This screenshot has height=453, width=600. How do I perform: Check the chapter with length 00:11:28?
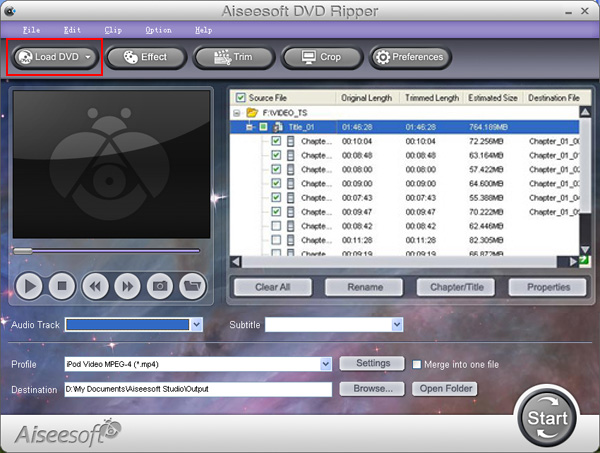tap(276, 240)
